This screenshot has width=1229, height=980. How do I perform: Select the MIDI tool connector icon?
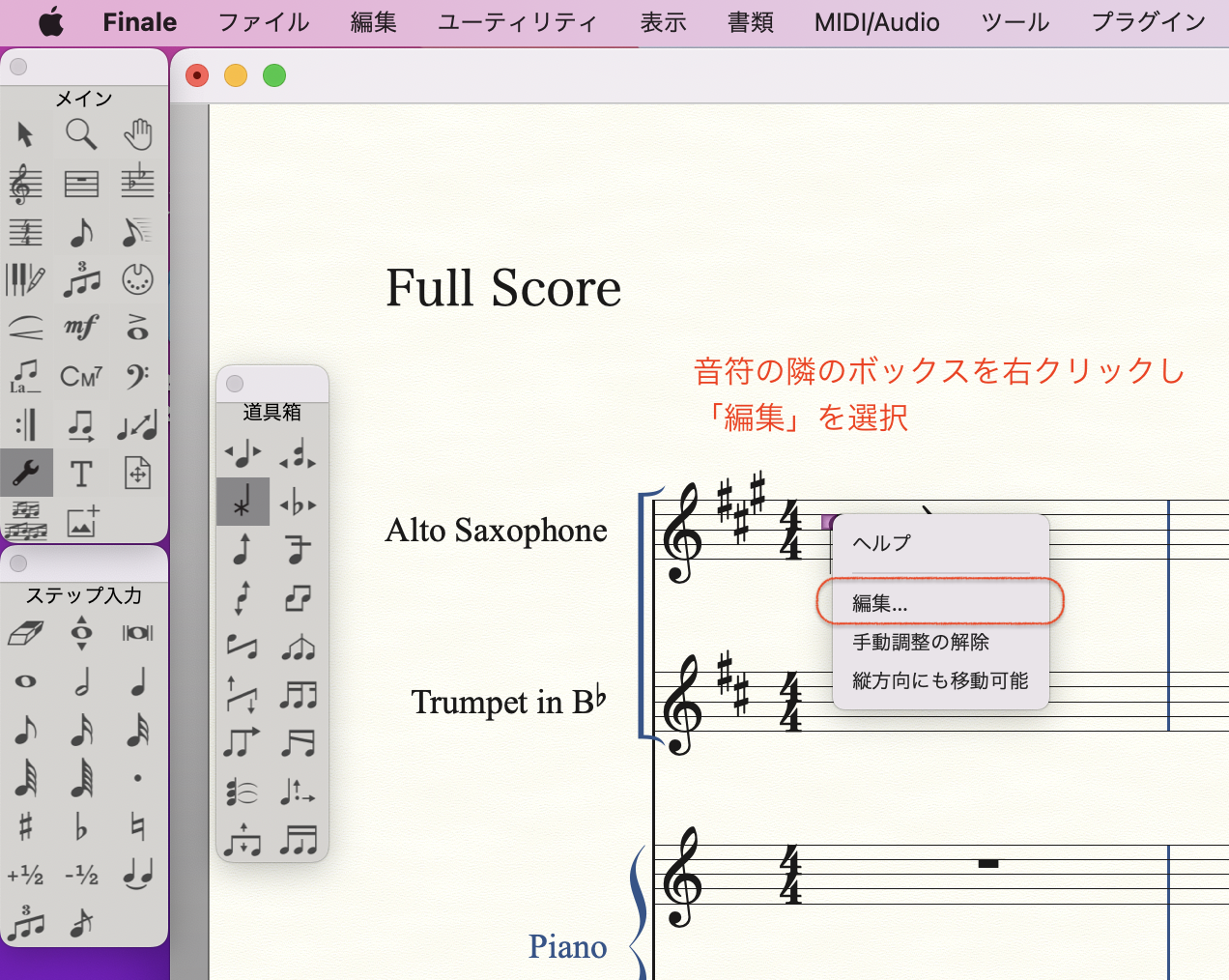[x=138, y=280]
